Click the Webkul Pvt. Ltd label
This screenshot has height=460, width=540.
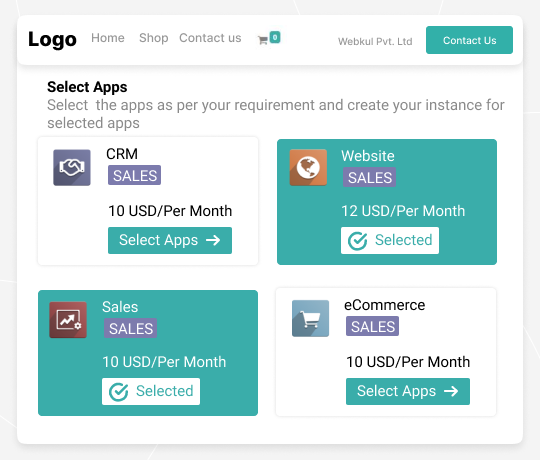point(375,42)
